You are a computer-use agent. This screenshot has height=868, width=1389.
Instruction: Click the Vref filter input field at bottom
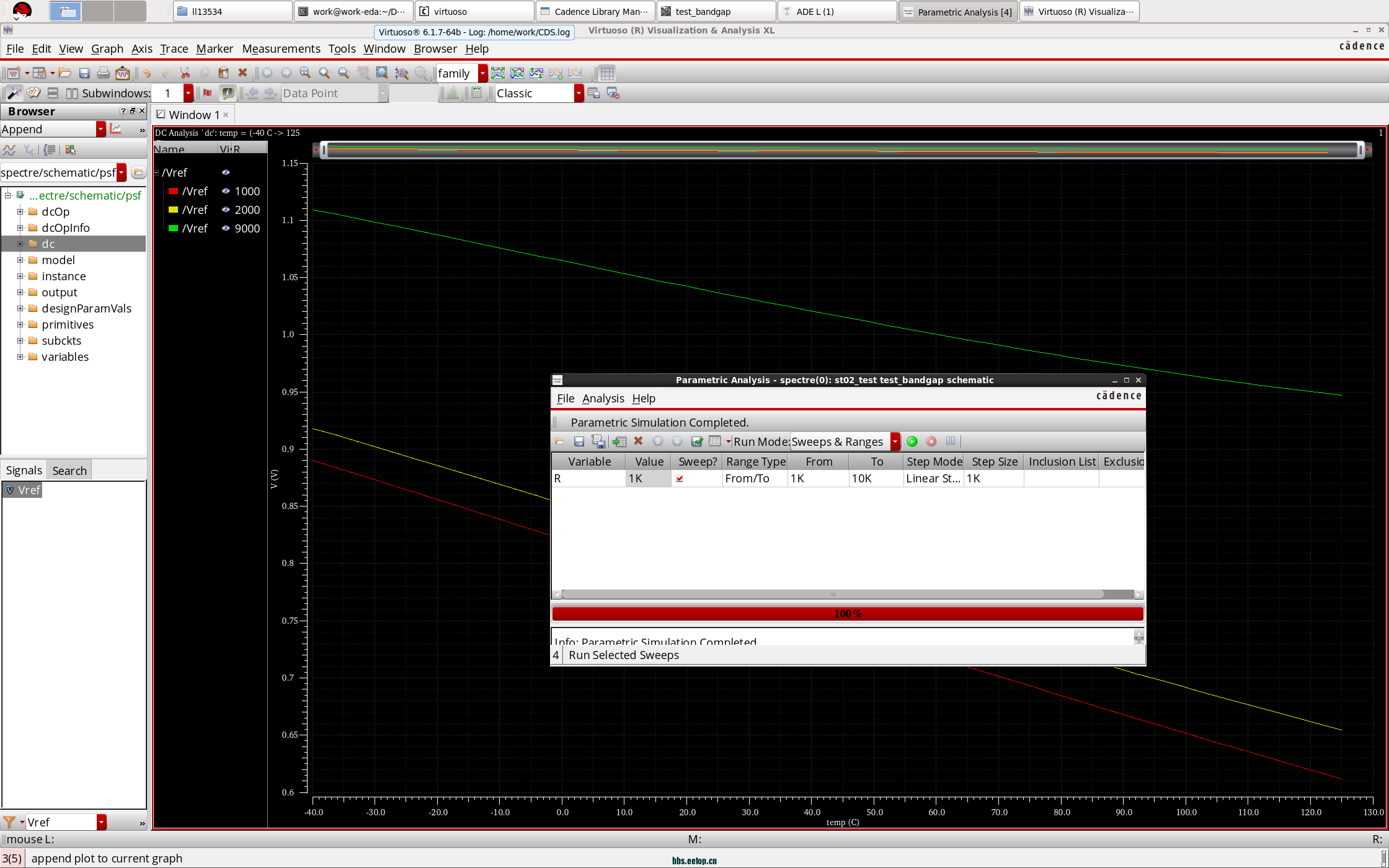(x=61, y=822)
